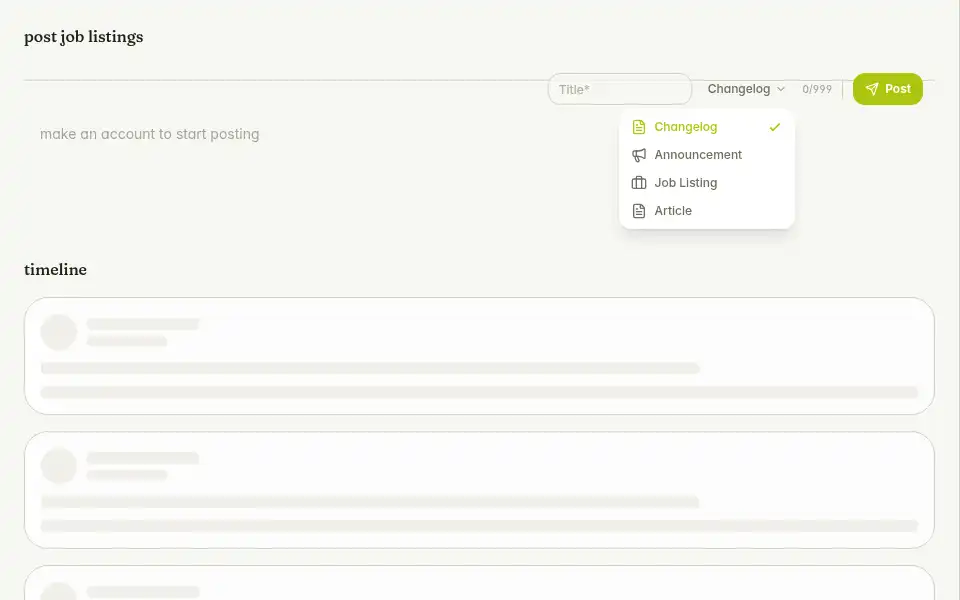Click the Changelog document icon in dropdown
The height and width of the screenshot is (600, 960).
click(x=639, y=127)
